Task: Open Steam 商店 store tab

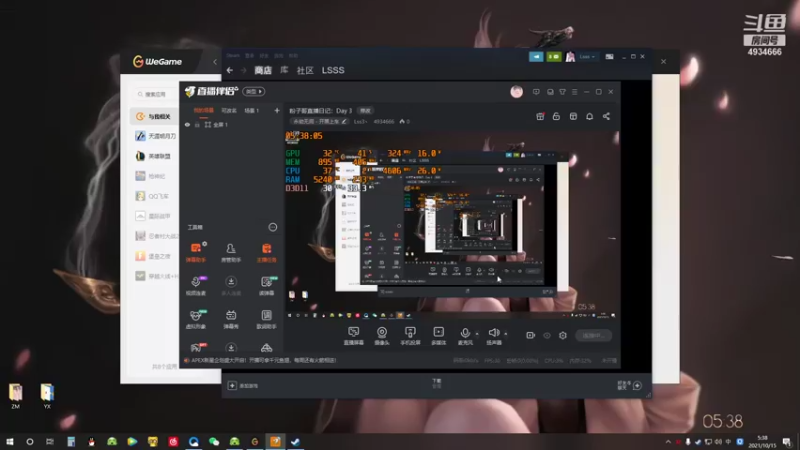Action: 263,70
